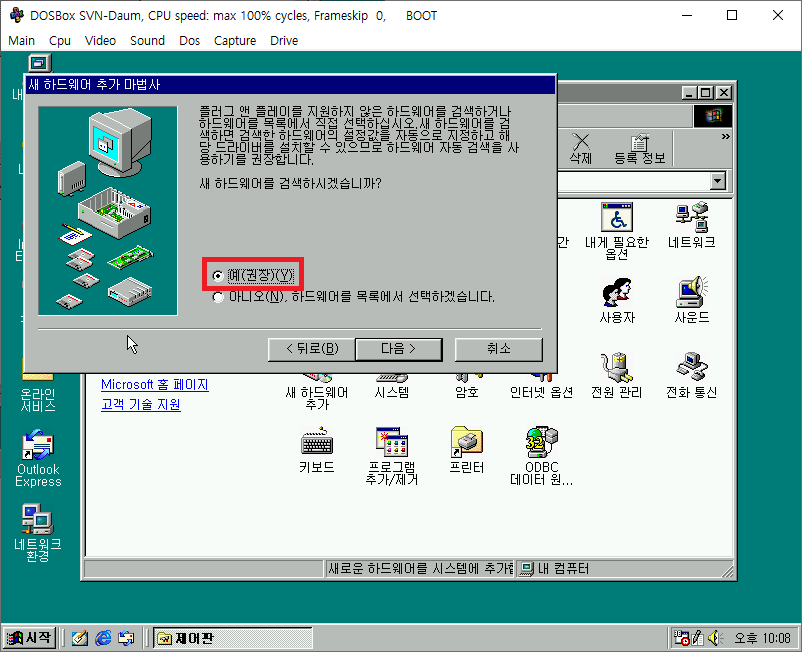Open the Main menu in DOSBox
Image resolution: width=802 pixels, height=652 pixels.
[x=21, y=40]
